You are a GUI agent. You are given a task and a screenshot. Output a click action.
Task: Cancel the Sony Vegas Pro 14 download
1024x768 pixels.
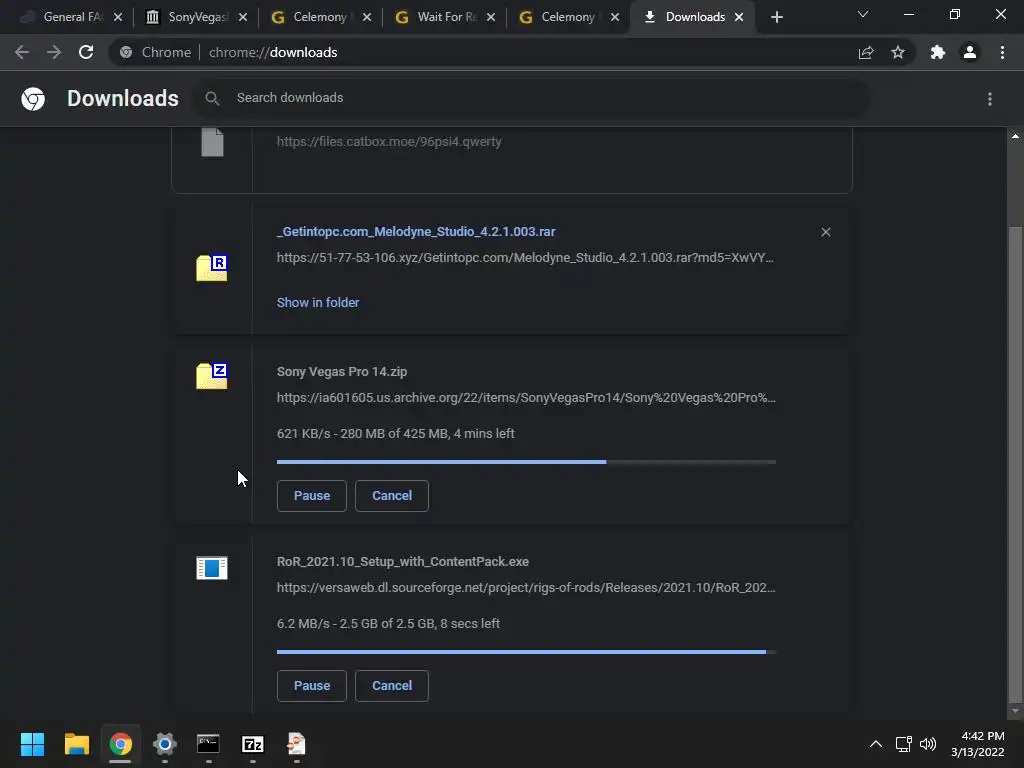tap(392, 496)
